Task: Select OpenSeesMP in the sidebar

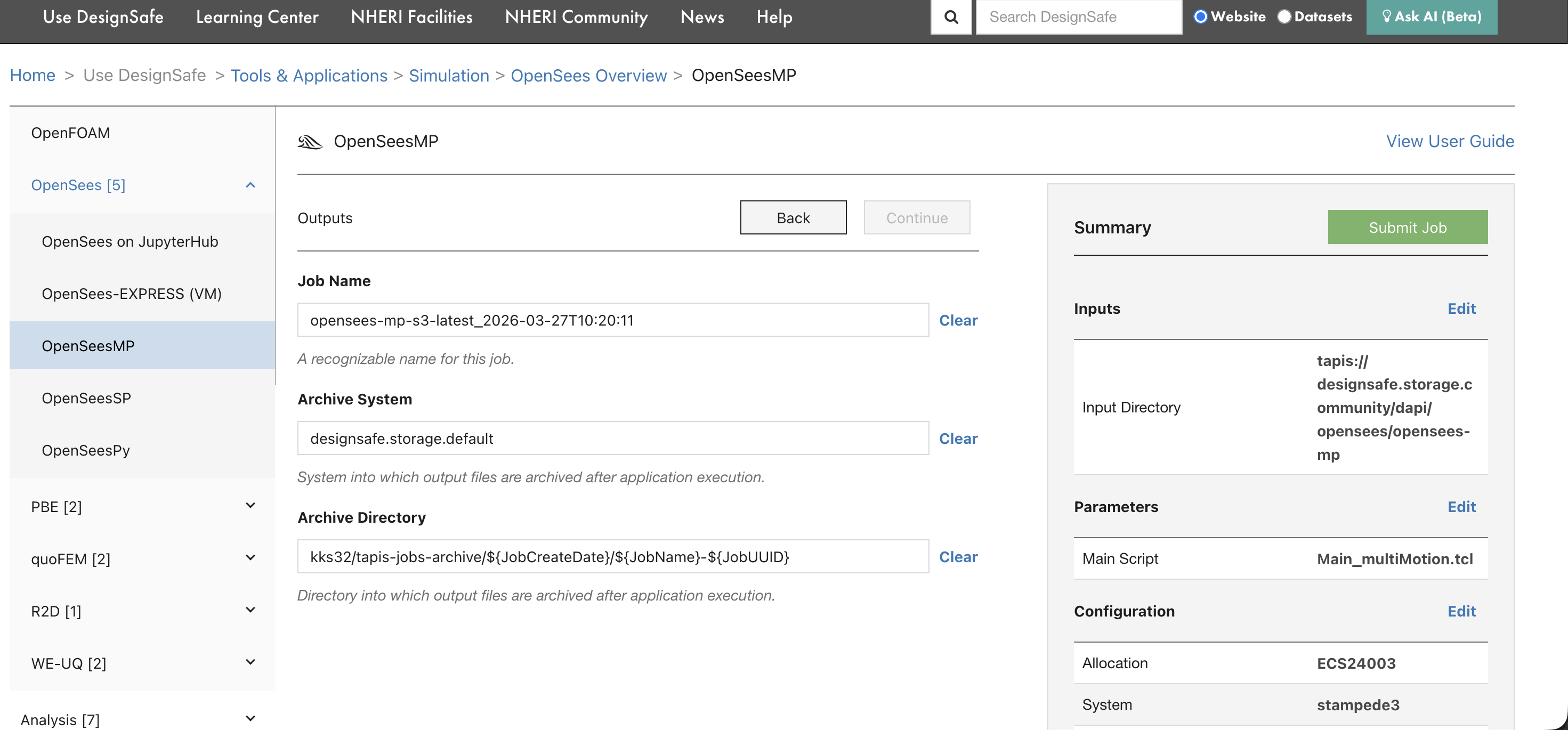Action: tap(142, 345)
